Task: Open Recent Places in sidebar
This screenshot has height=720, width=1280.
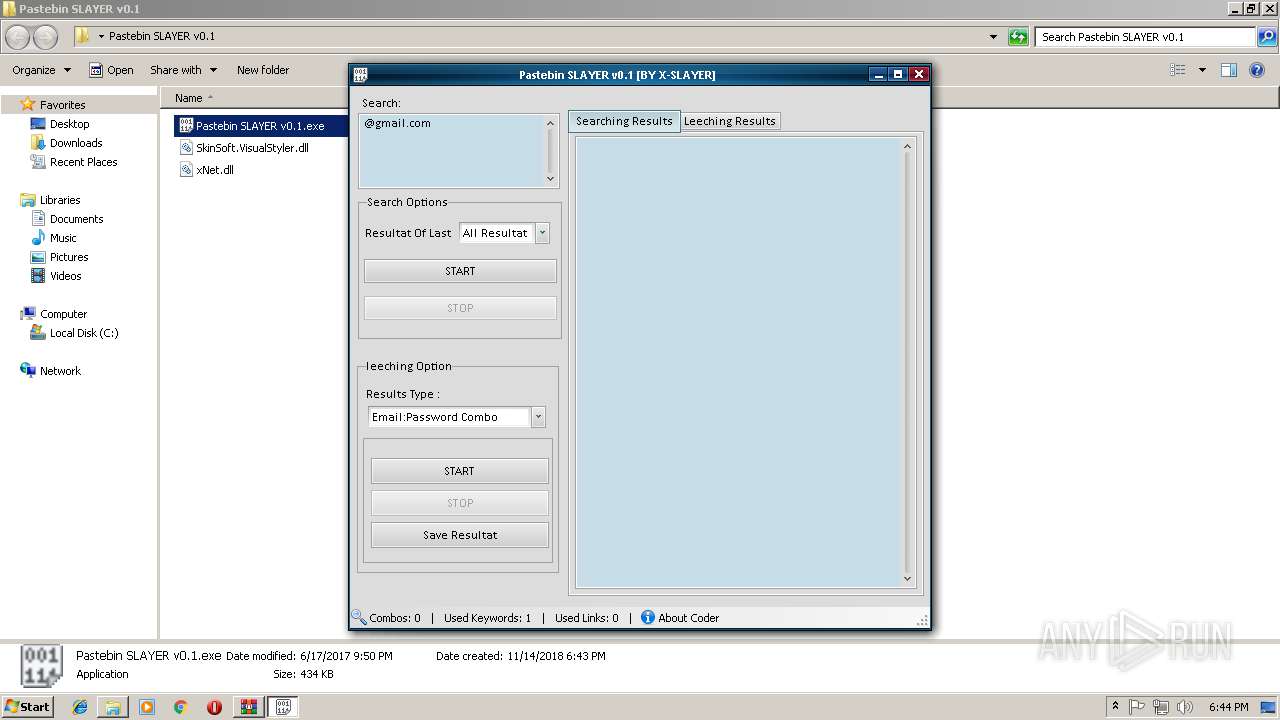Action: [83, 162]
